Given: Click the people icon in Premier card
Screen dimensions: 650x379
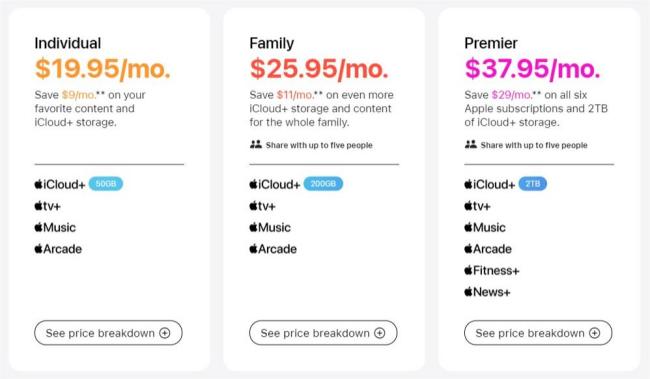Looking at the screenshot, I should point(471,145).
